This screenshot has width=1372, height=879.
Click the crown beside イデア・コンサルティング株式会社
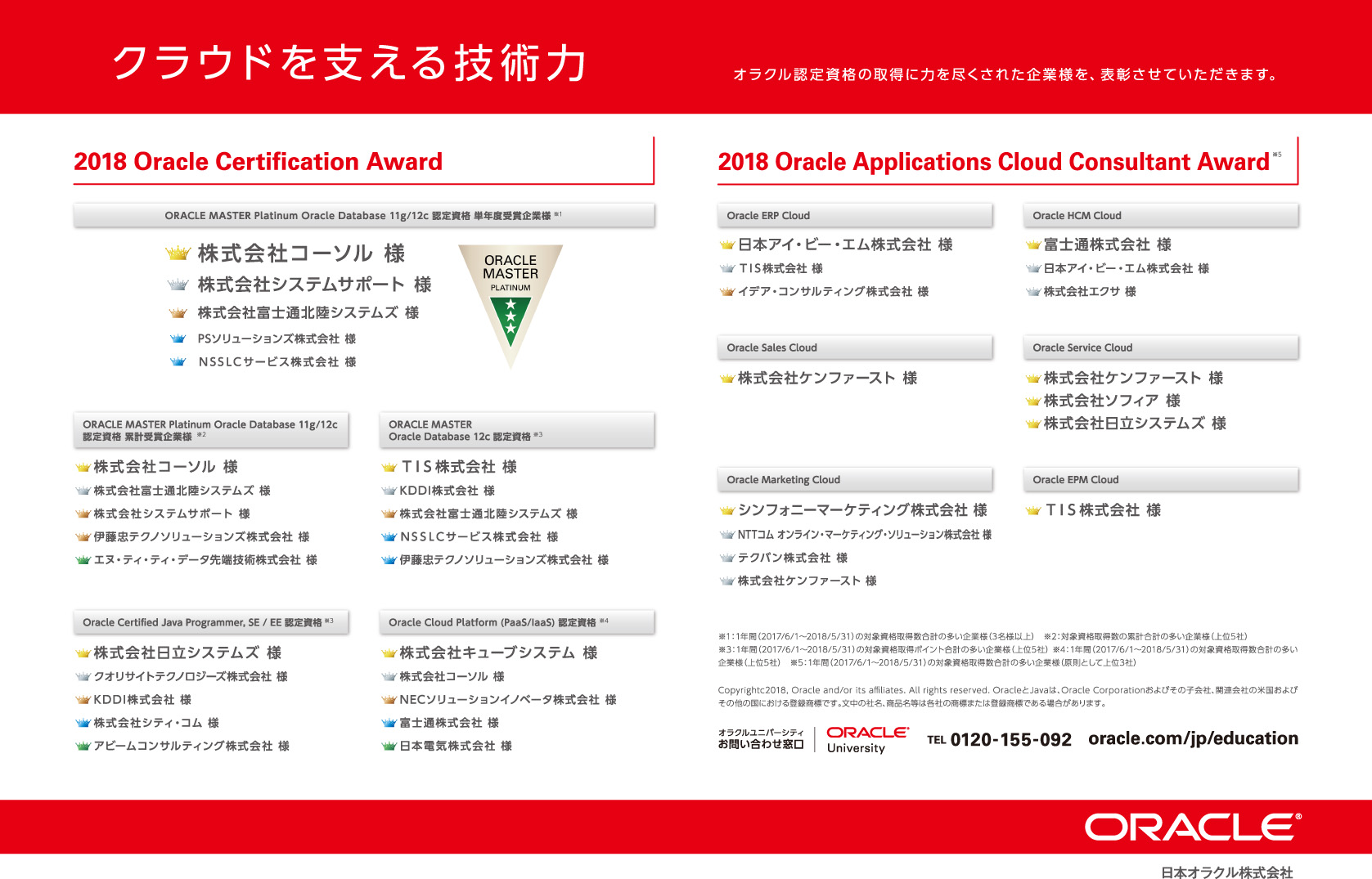point(727,292)
